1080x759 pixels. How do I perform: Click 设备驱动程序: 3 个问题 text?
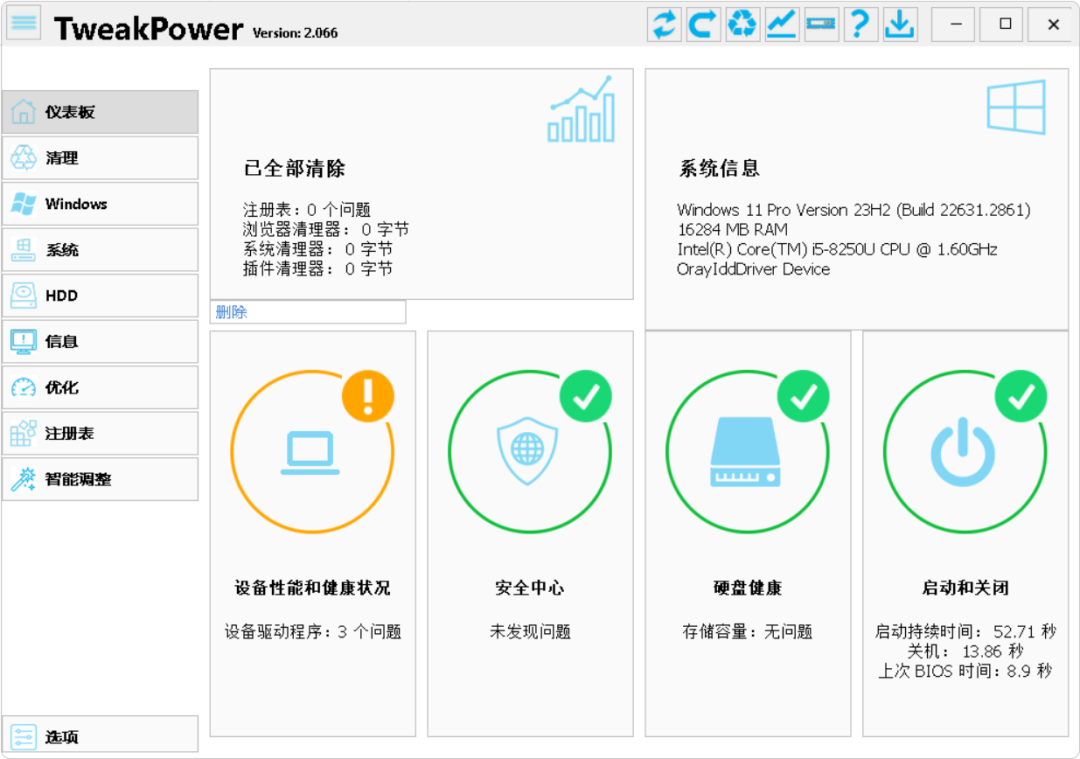(x=313, y=632)
